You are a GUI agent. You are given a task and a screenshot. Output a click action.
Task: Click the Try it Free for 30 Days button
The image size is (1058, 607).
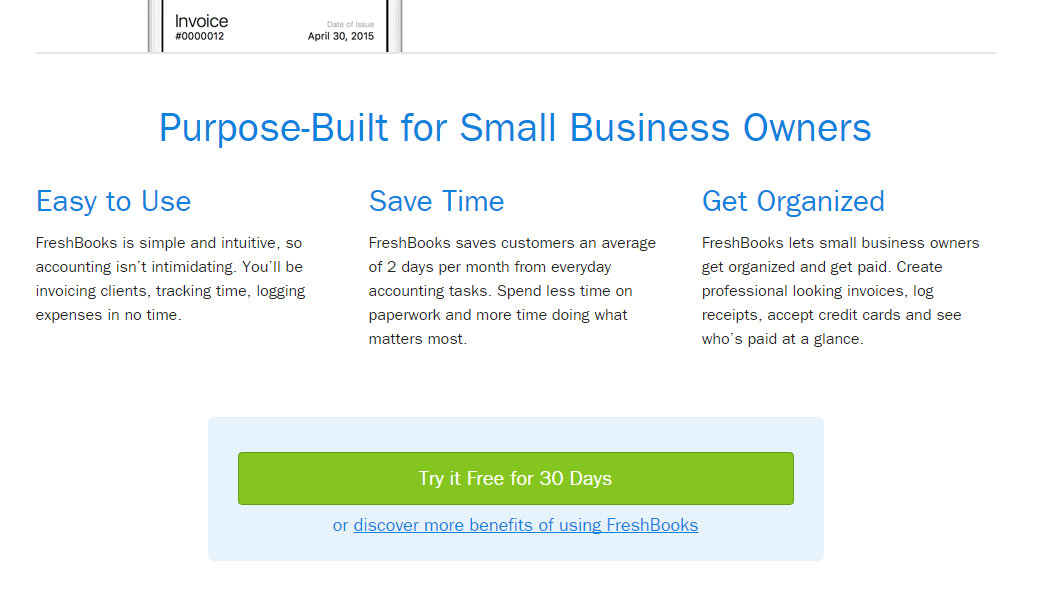pyautogui.click(x=516, y=478)
